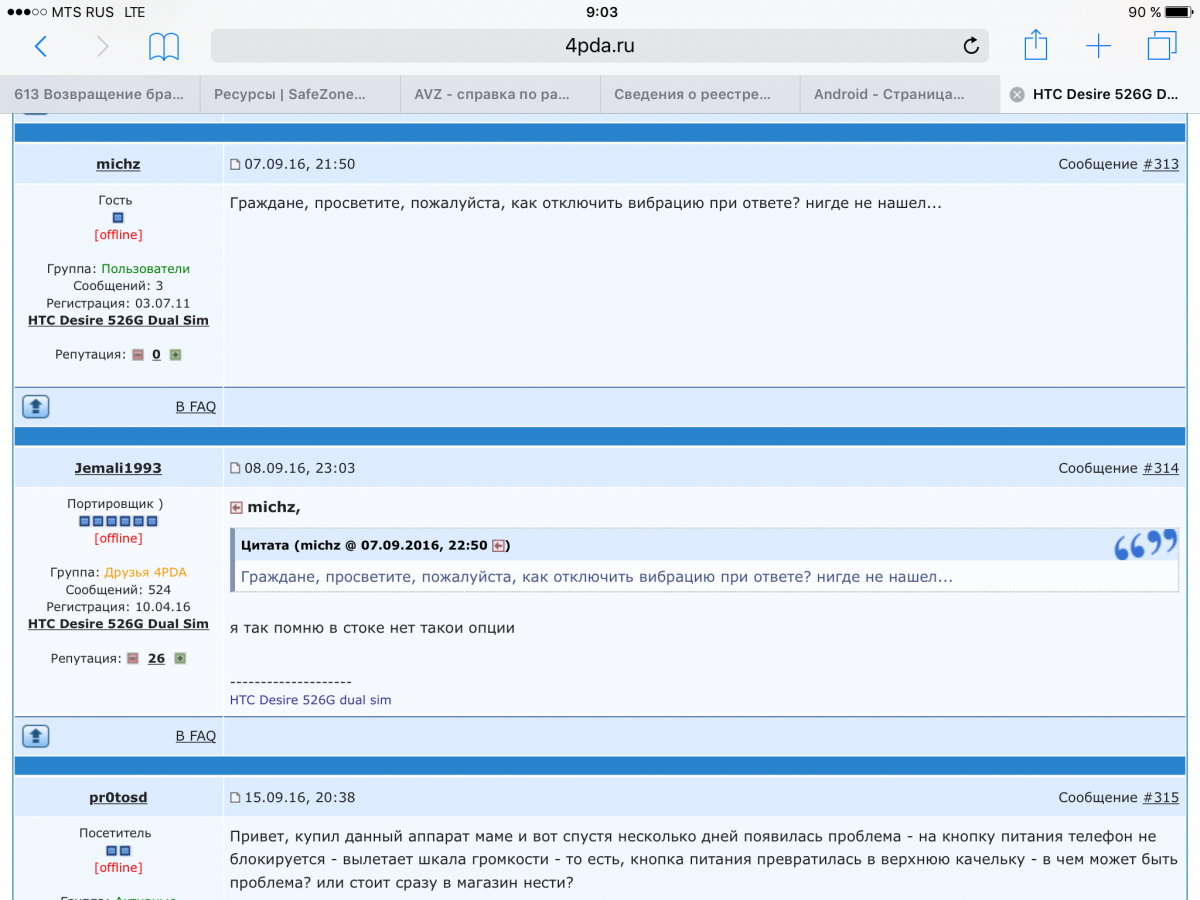Image resolution: width=1200 pixels, height=900 pixels.
Task: Click the 9:03 clock in status bar
Action: point(602,12)
